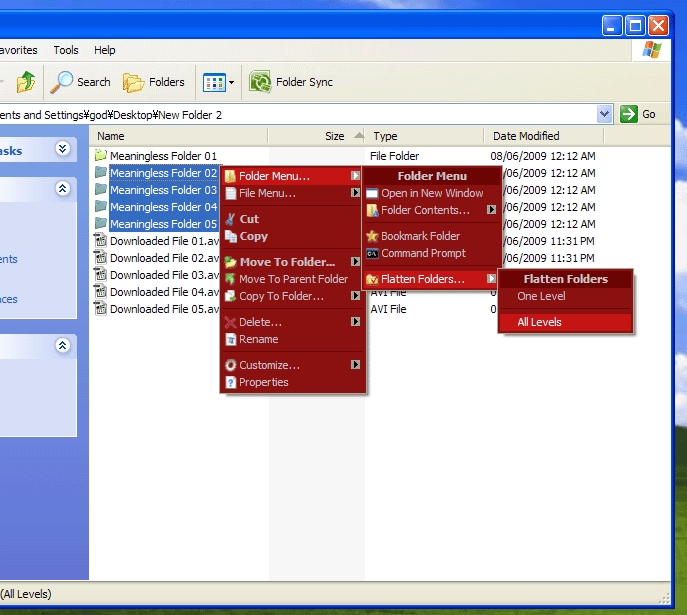Open the Views dropdown button

pos(218,82)
